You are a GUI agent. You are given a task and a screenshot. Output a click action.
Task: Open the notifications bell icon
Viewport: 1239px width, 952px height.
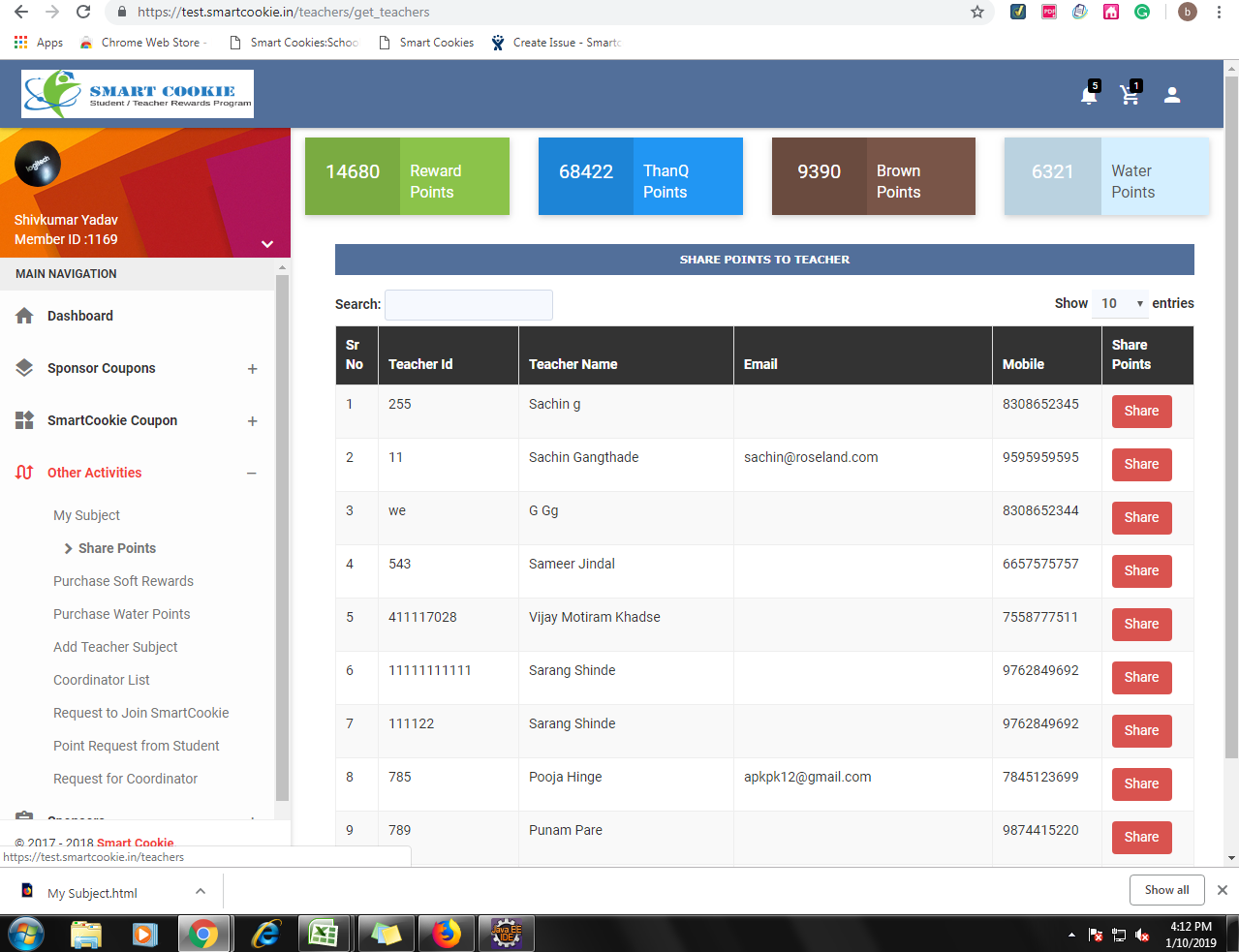[1089, 95]
